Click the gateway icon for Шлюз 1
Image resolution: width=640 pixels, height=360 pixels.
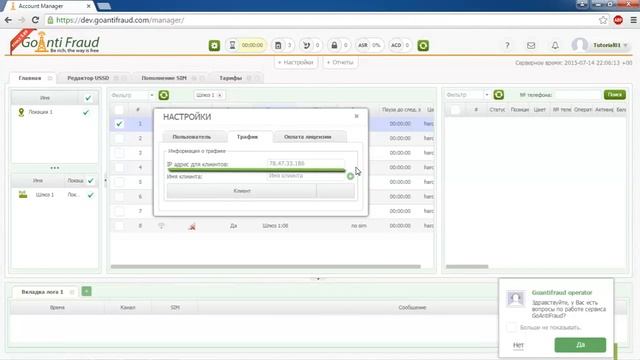(x=23, y=194)
